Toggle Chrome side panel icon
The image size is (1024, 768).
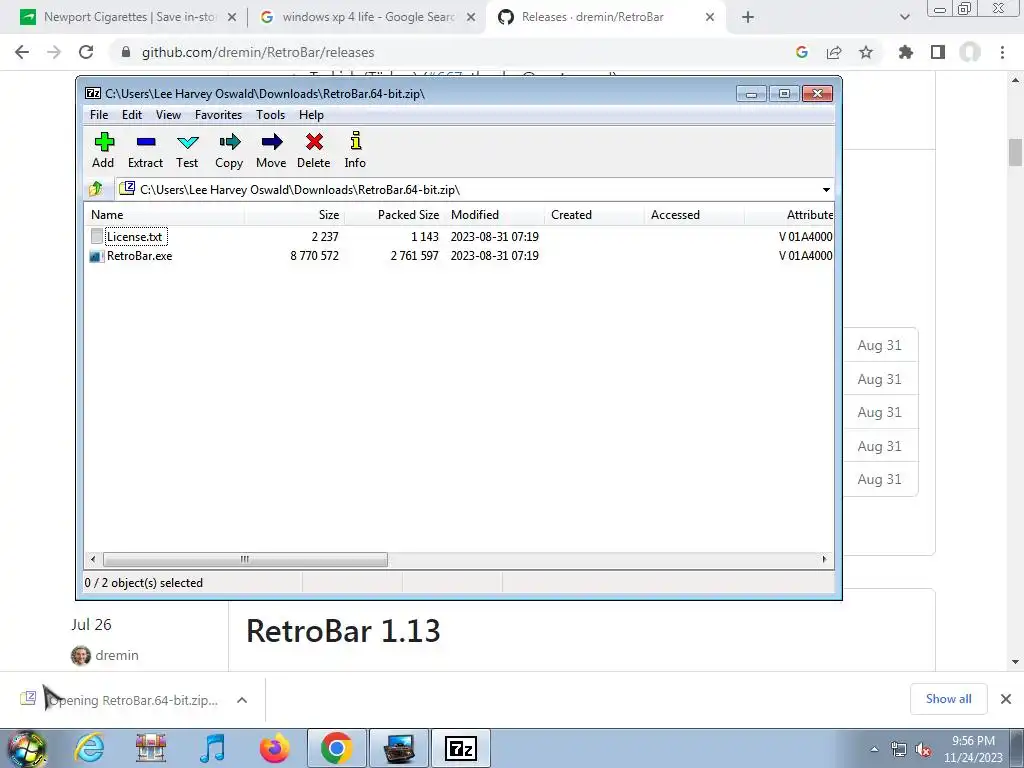point(938,52)
